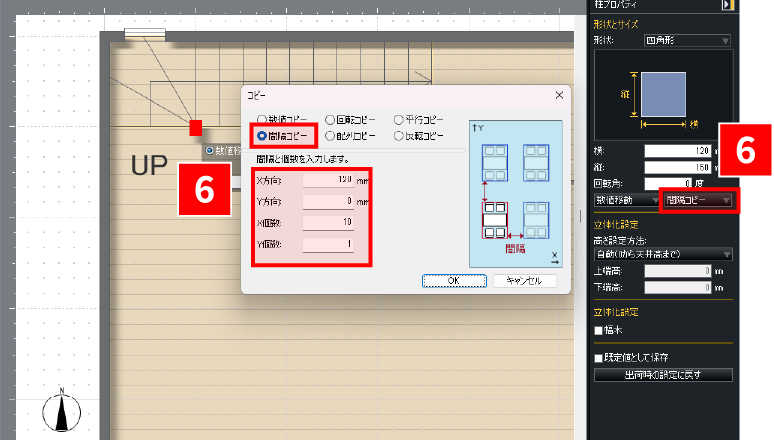This screenshot has width=774, height=441.
Task: Click the UP stair label on the floor plan
Action: point(149,165)
